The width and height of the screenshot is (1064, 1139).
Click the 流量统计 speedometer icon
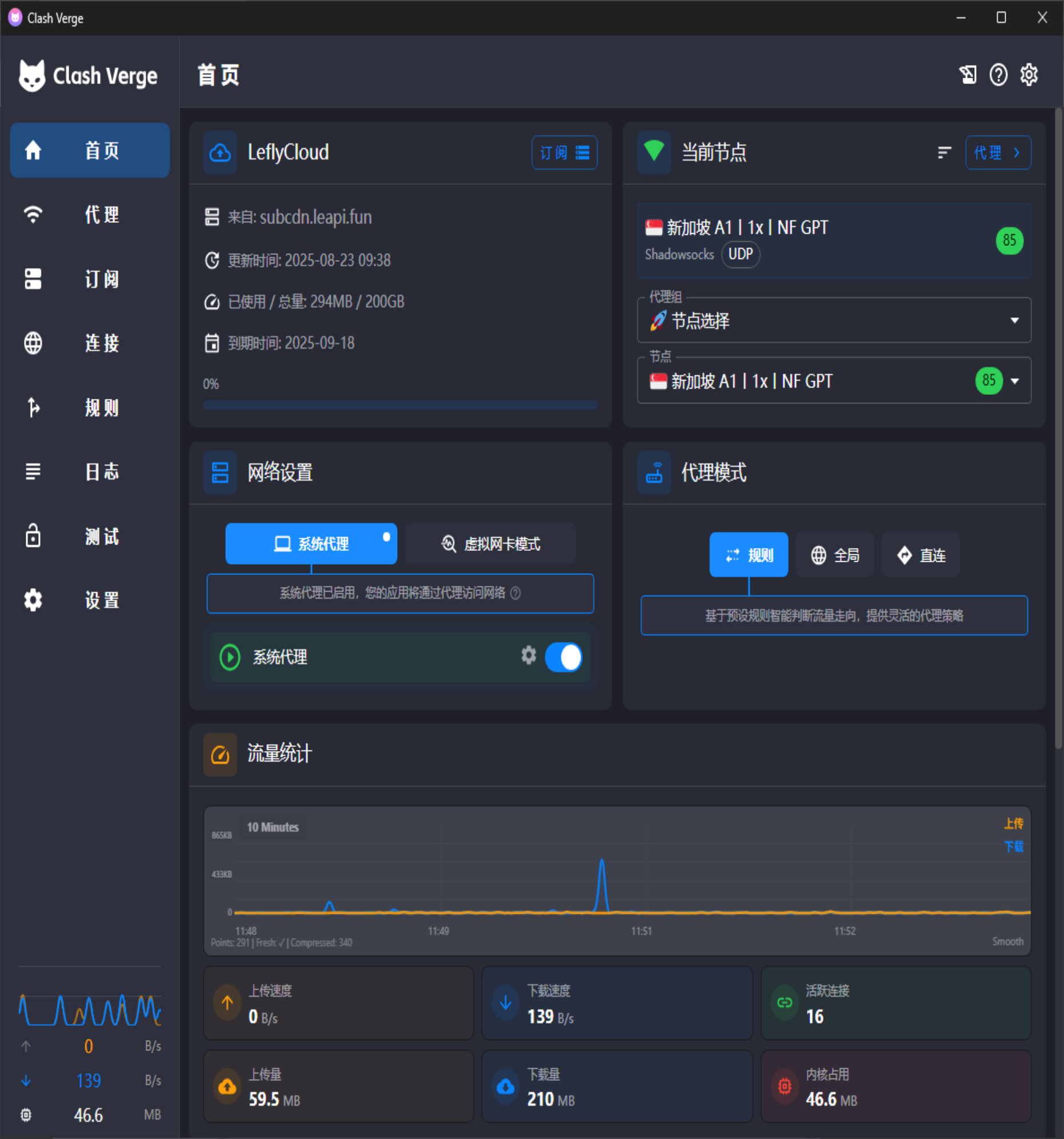pyautogui.click(x=220, y=754)
